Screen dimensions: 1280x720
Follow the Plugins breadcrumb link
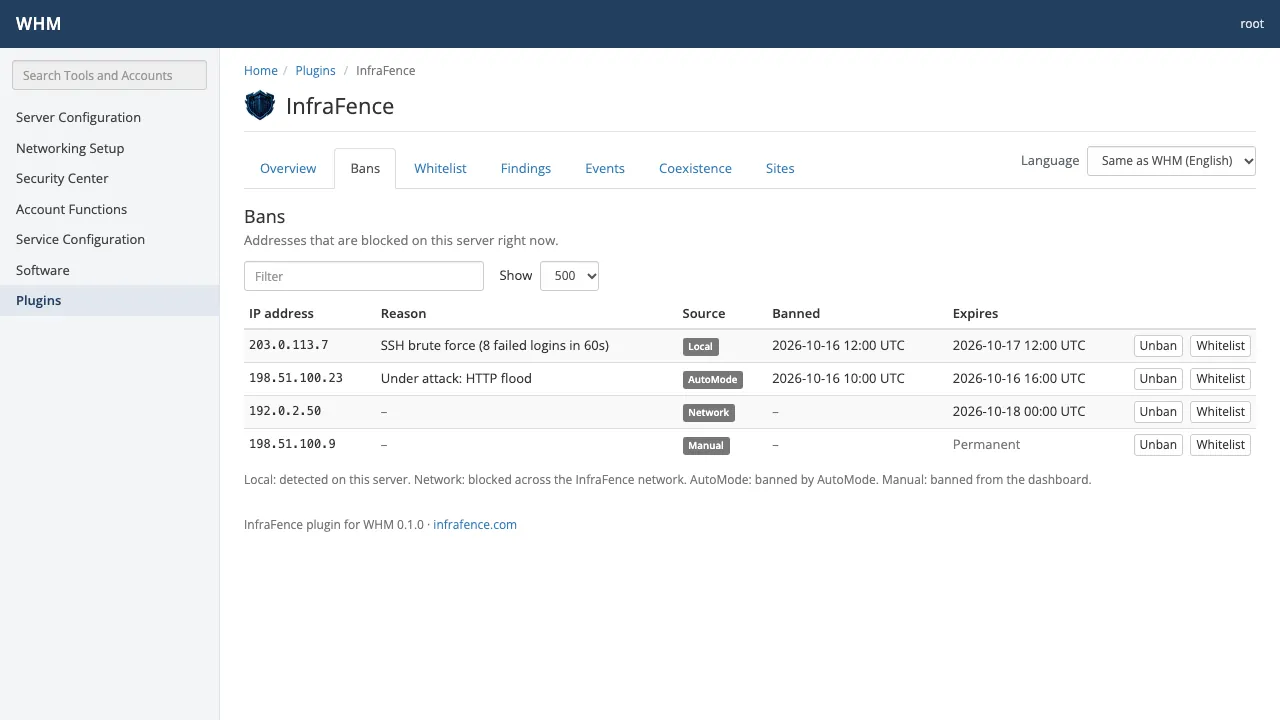coord(315,71)
